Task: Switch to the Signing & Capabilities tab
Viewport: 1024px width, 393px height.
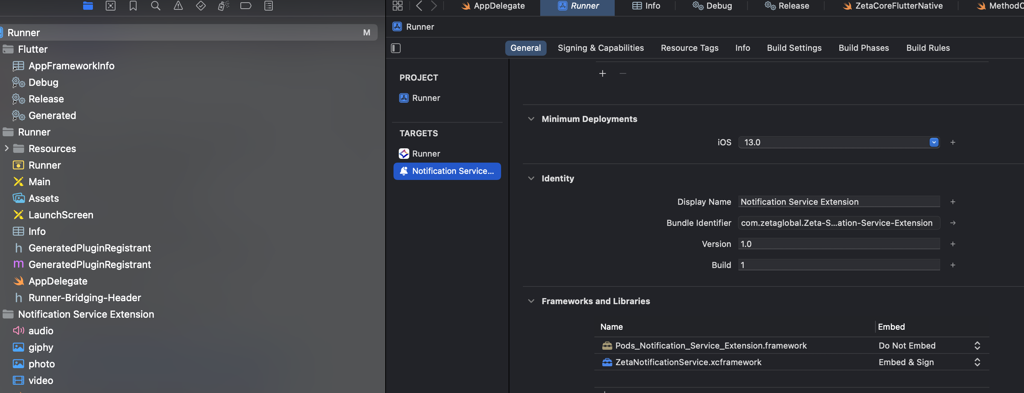Action: click(601, 48)
